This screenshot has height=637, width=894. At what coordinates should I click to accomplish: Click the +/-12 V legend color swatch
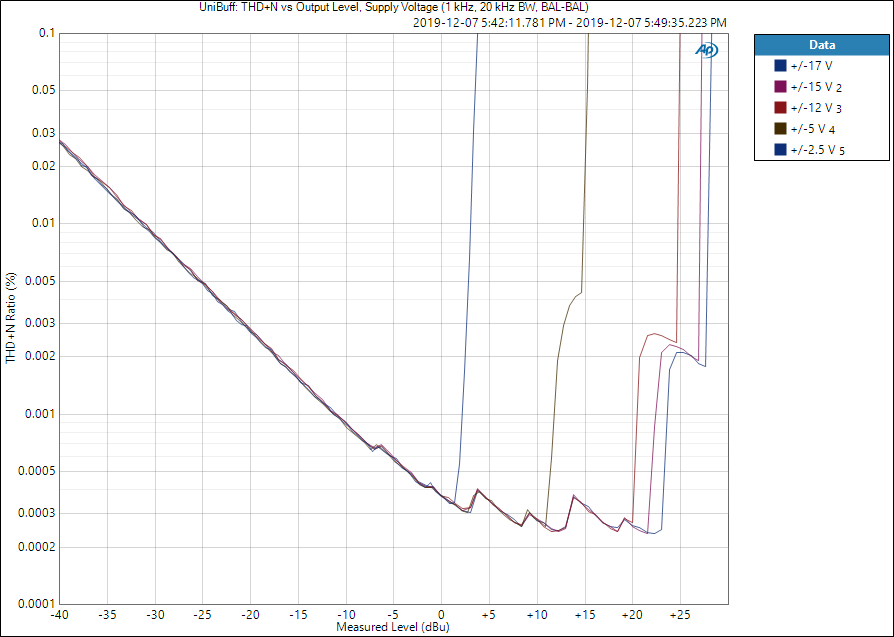[780, 108]
